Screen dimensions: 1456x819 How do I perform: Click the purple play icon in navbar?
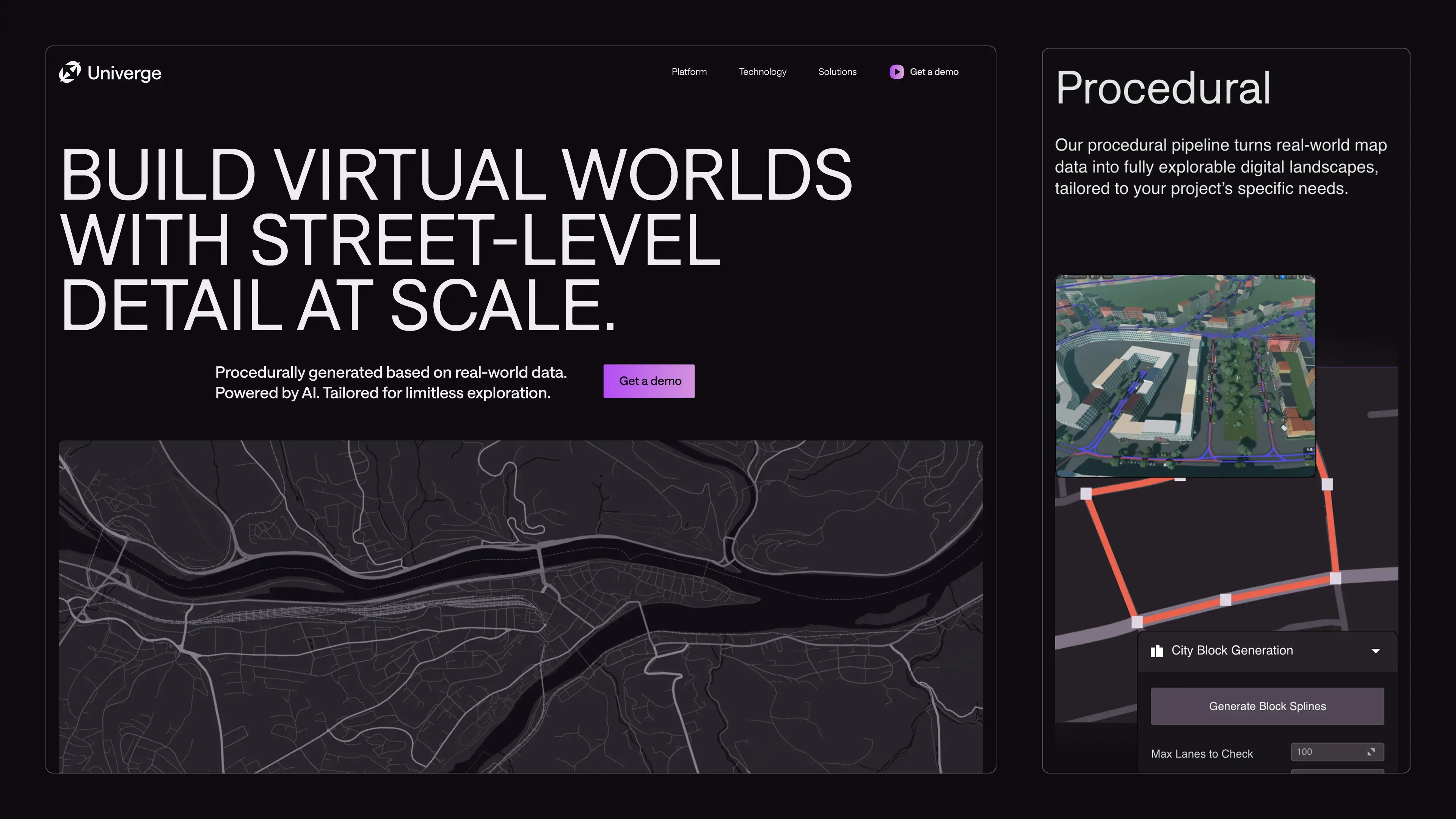(896, 72)
